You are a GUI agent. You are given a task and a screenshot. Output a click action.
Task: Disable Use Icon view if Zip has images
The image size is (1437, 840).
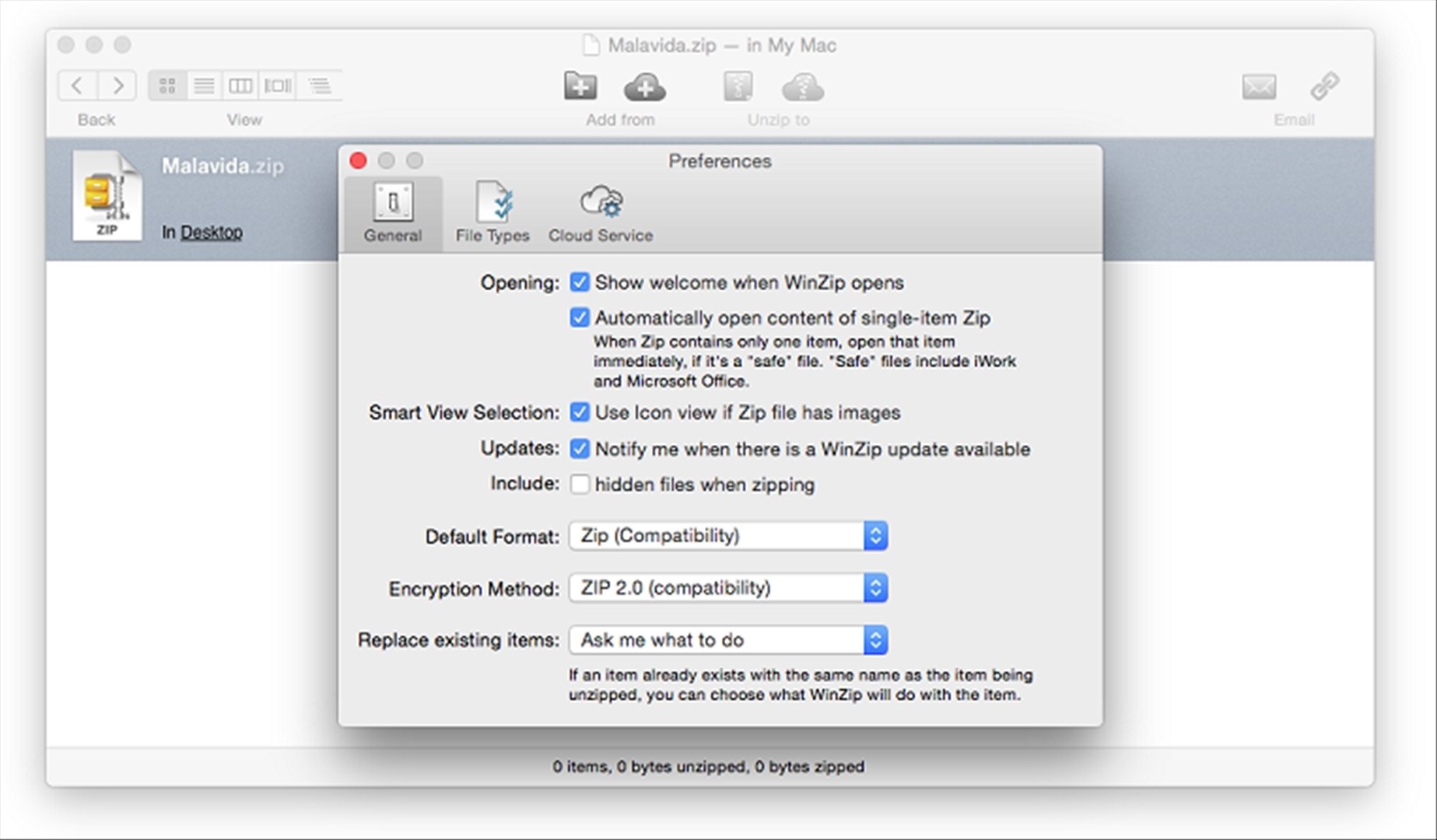coord(580,411)
